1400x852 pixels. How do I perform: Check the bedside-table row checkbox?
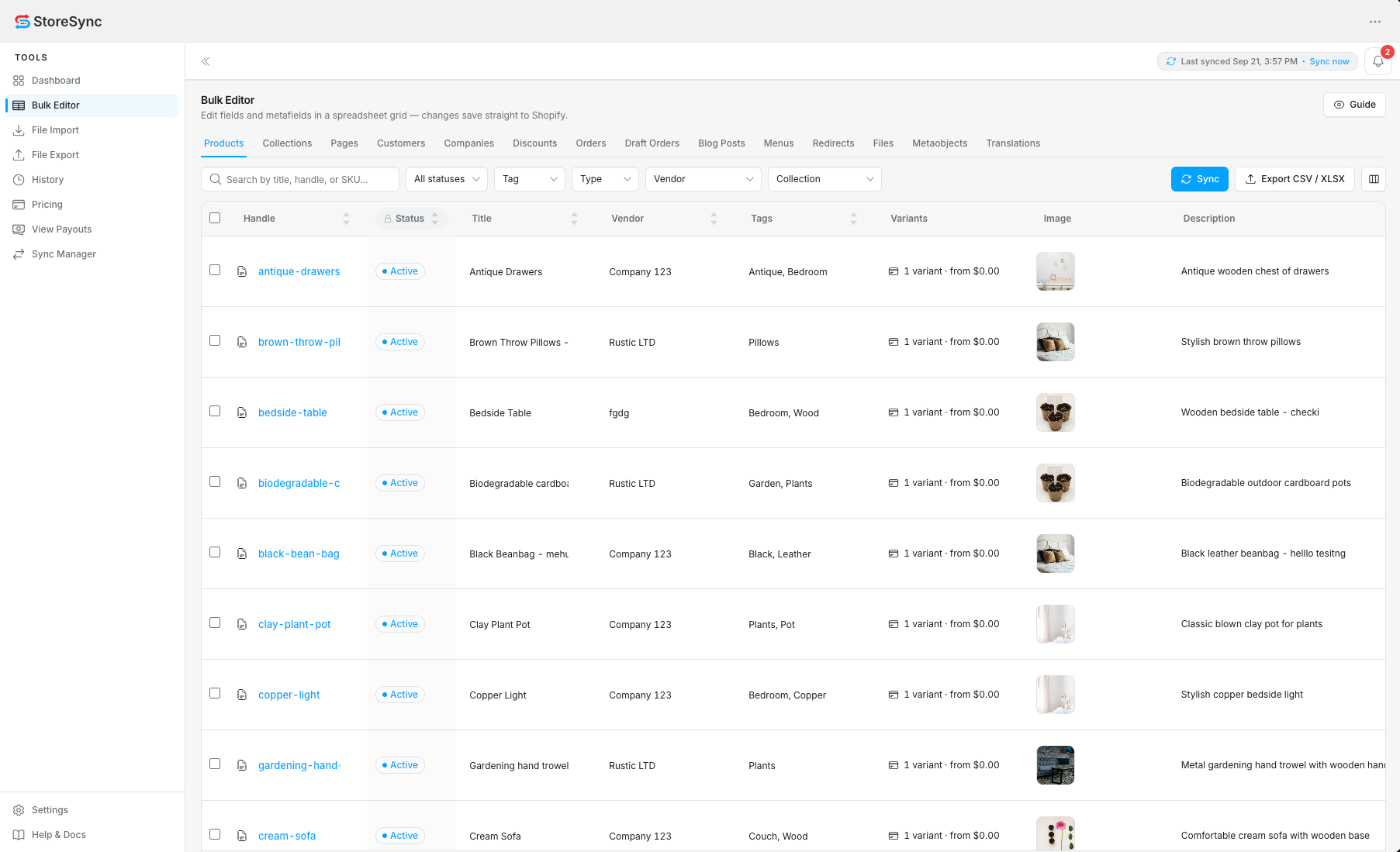point(215,411)
